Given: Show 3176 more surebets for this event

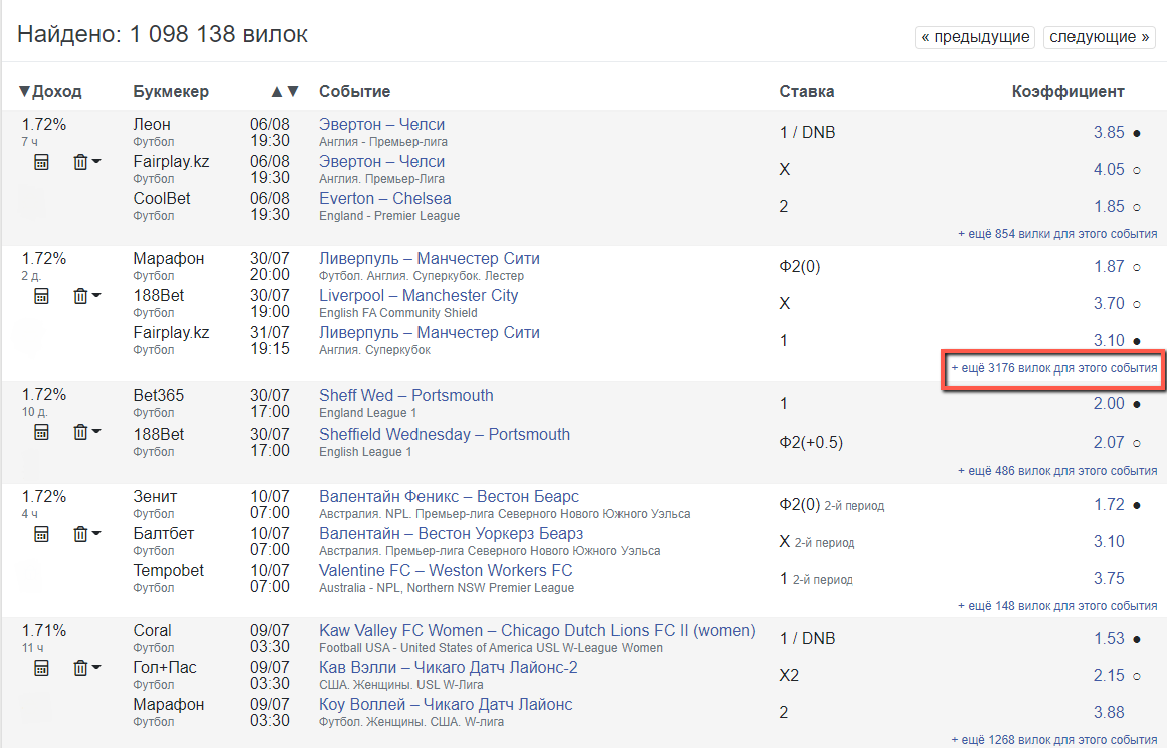Looking at the screenshot, I should point(1055,368).
